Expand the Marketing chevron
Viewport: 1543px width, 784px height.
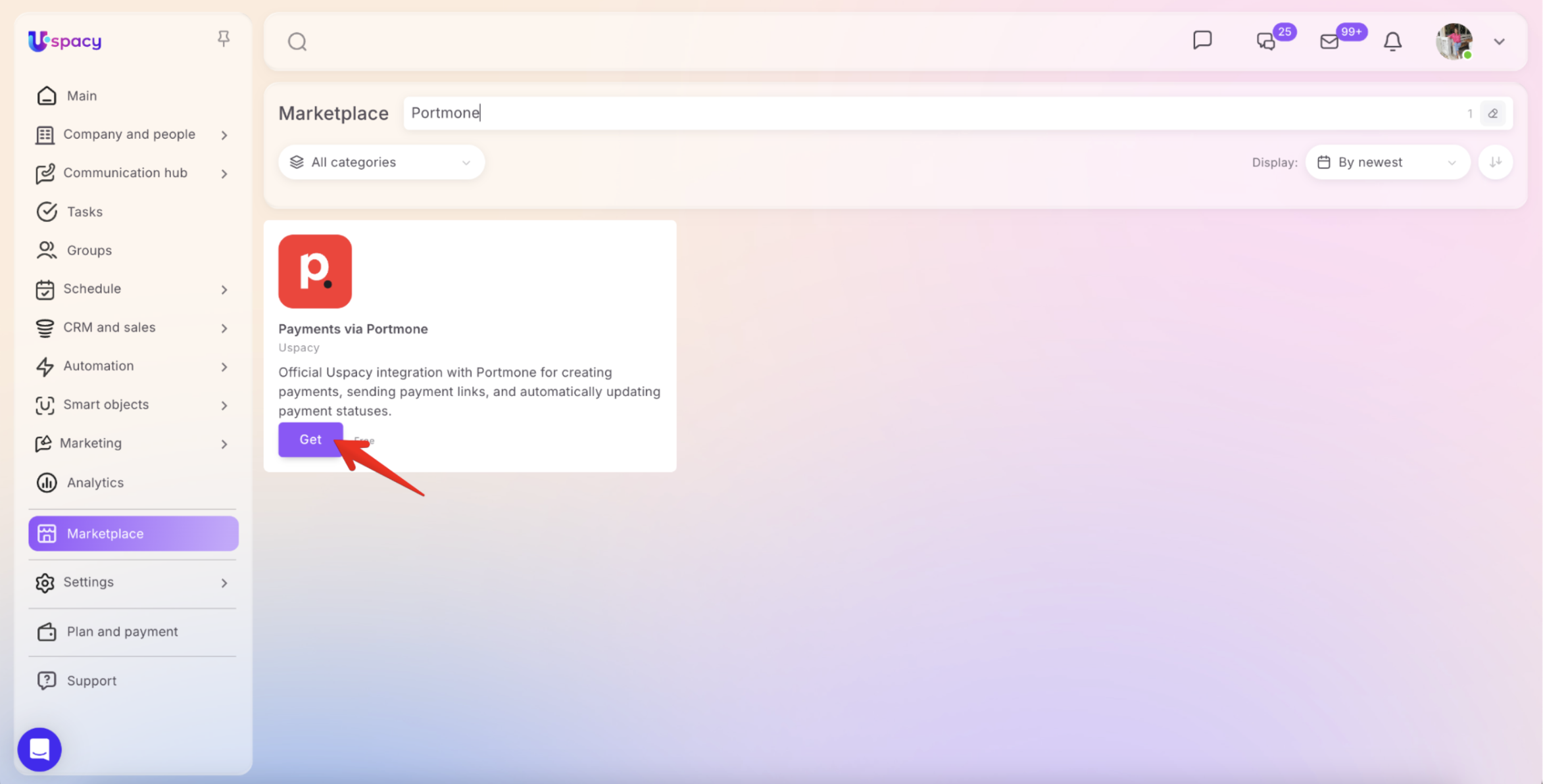point(224,444)
